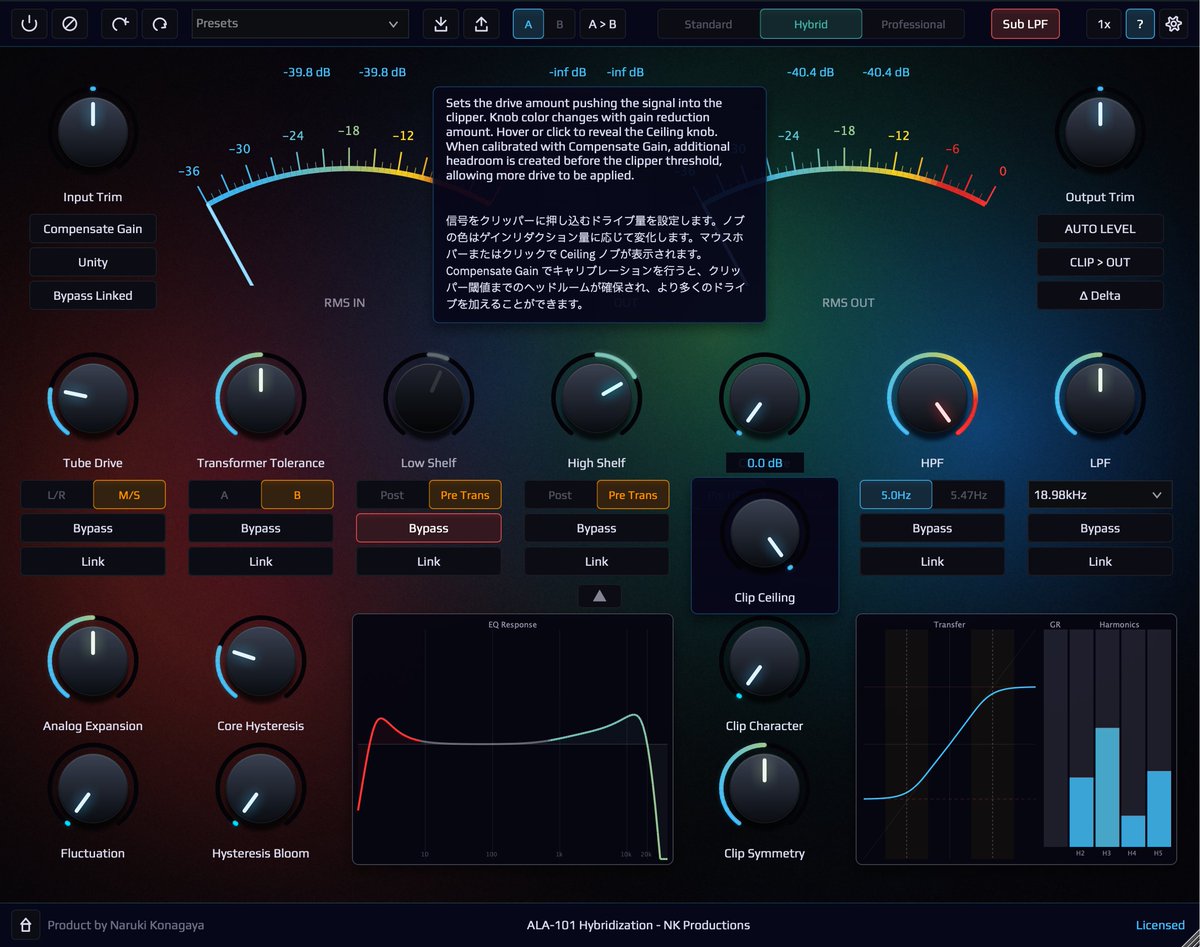Select Post under High Shelf
The image size is (1200, 947).
[560, 495]
